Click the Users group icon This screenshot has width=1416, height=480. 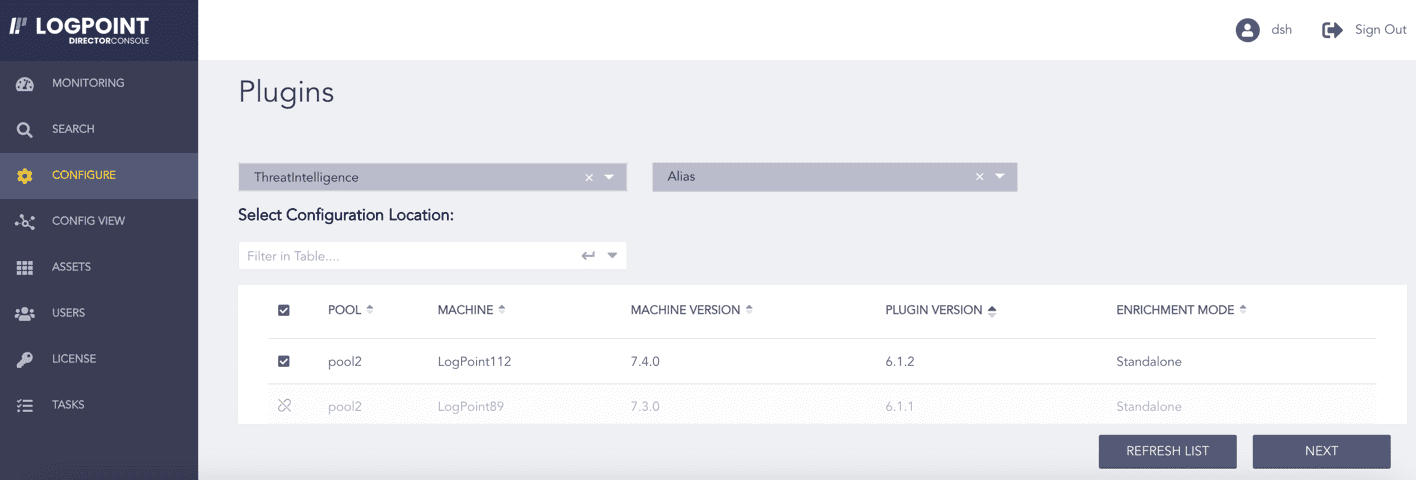tap(25, 314)
